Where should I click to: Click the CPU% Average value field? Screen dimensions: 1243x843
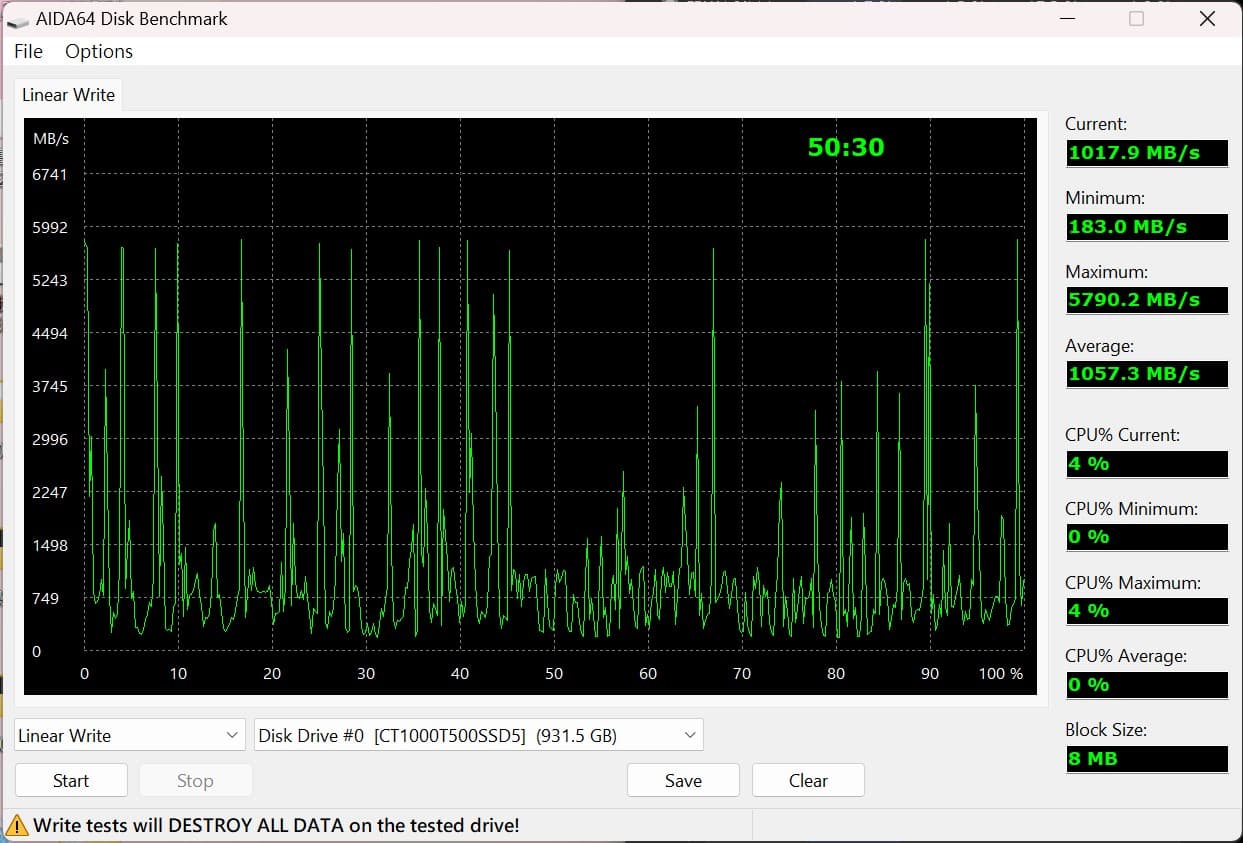click(x=1147, y=685)
